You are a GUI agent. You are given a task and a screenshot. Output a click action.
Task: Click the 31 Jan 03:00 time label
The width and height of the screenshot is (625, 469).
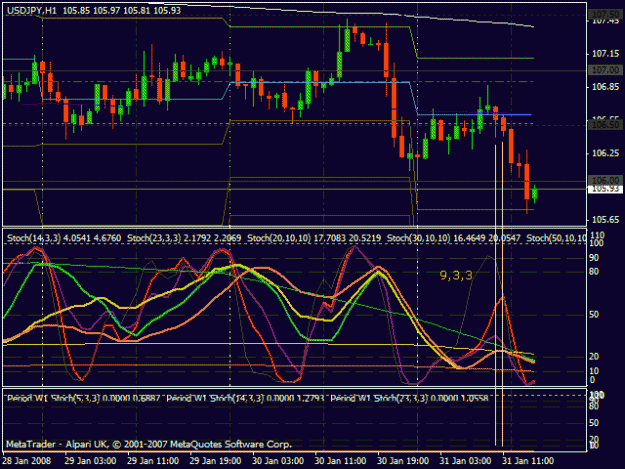(465, 461)
